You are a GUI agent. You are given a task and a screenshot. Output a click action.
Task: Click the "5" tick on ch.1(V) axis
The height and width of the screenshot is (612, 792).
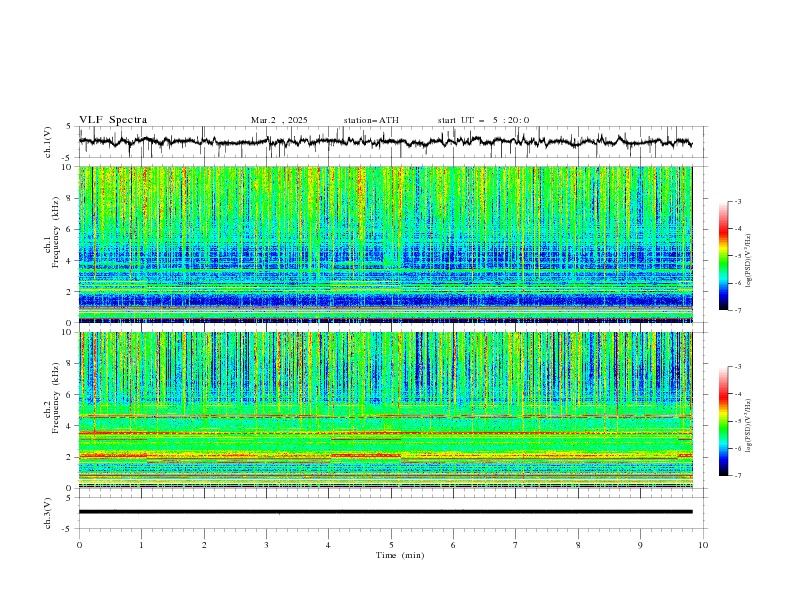pyautogui.click(x=70, y=127)
